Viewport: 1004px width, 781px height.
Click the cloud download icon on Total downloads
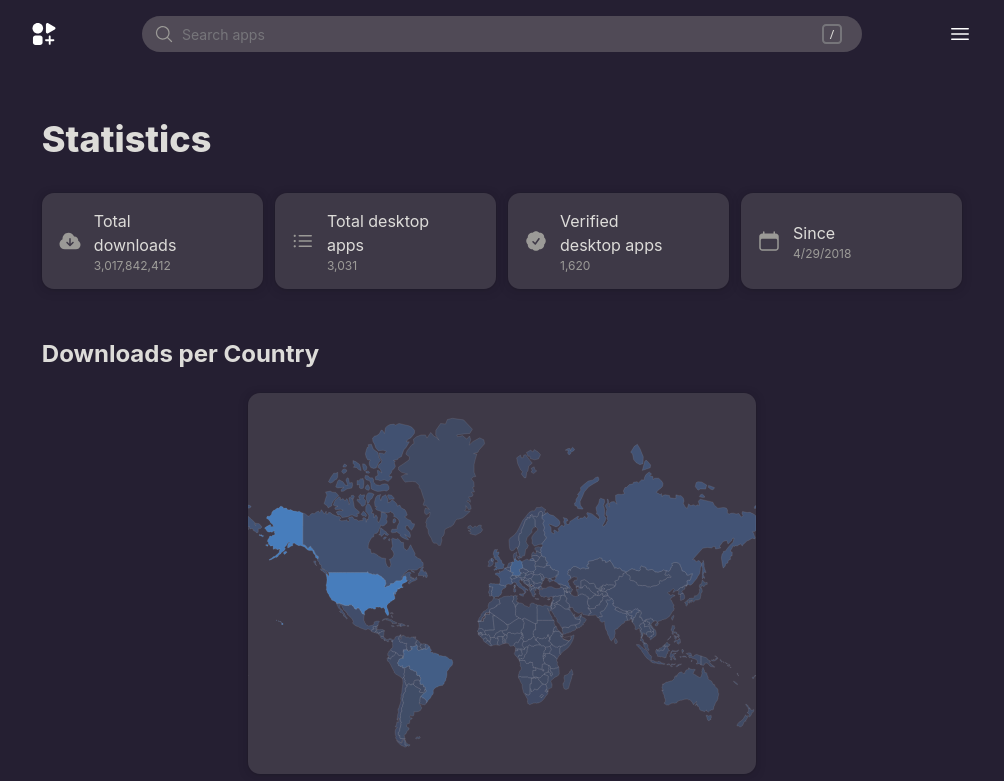point(70,241)
